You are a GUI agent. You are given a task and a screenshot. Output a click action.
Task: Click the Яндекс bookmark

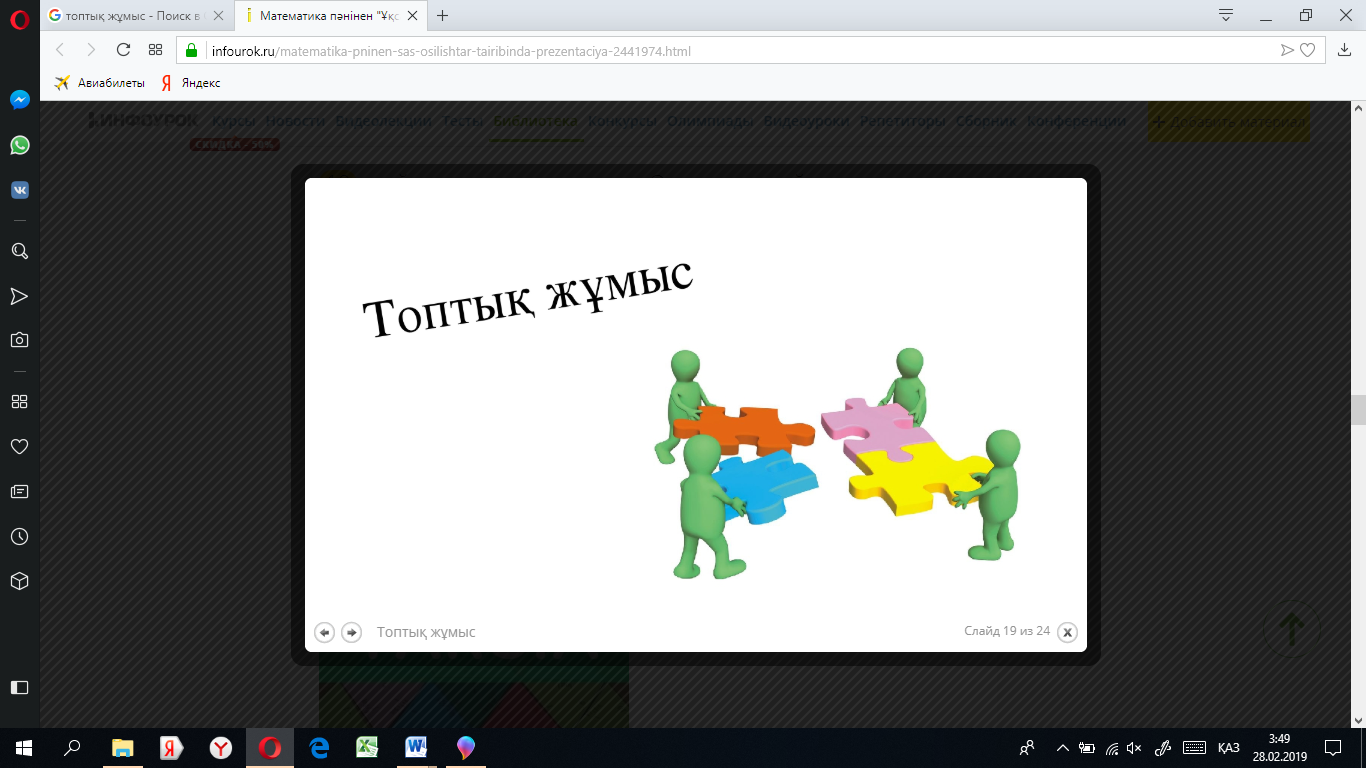pyautogui.click(x=191, y=83)
